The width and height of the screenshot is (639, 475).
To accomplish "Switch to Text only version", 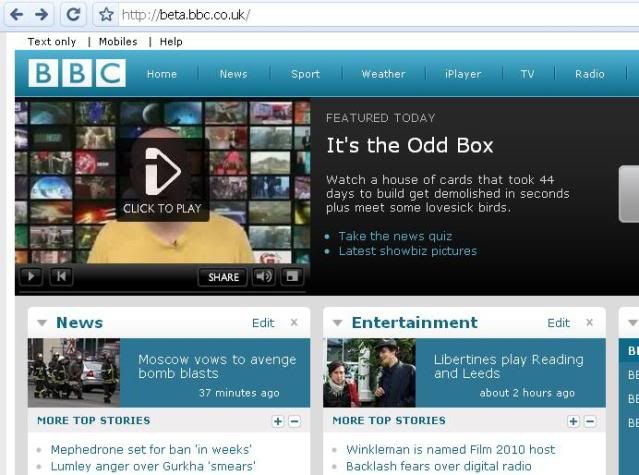I will click(x=52, y=42).
